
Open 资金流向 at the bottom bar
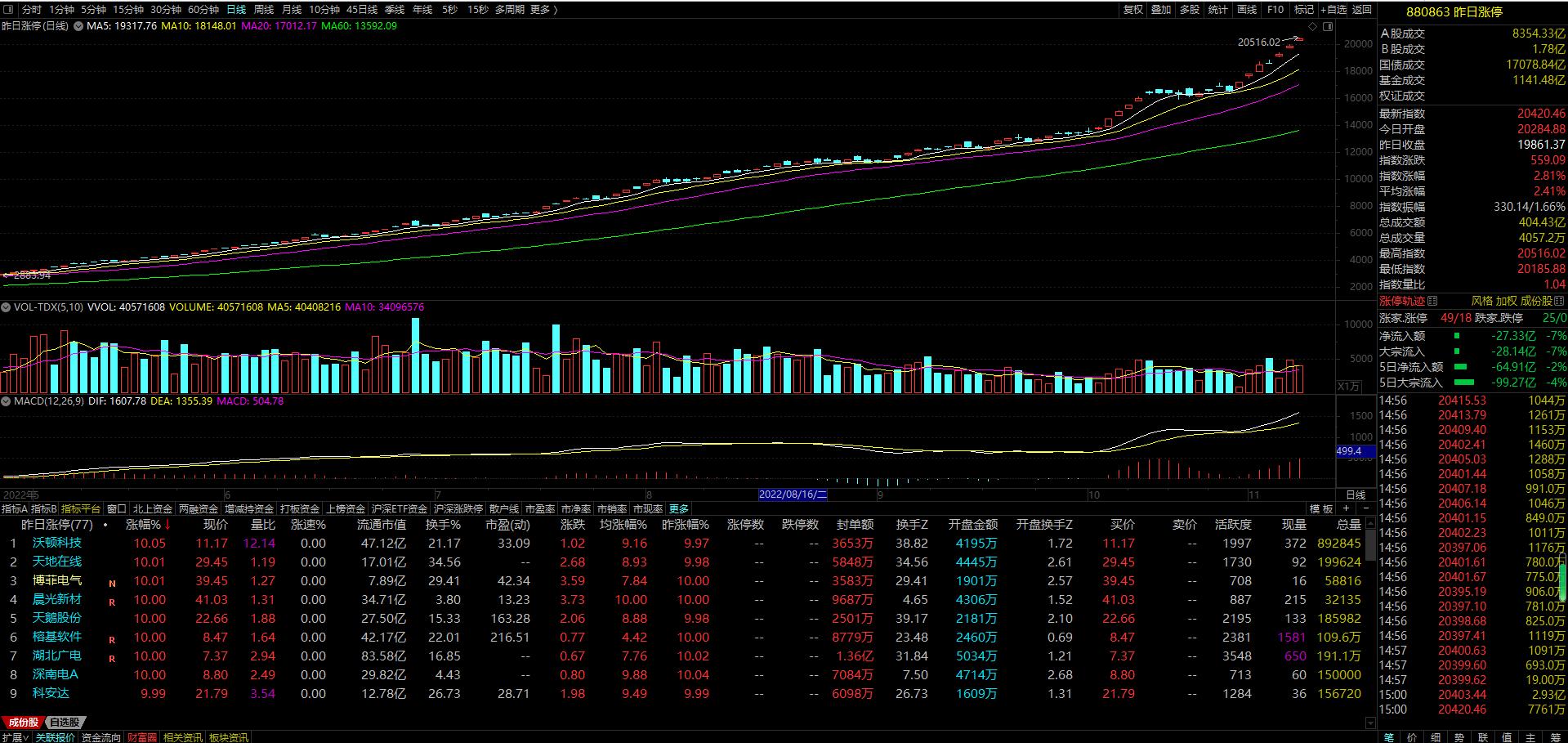101,737
